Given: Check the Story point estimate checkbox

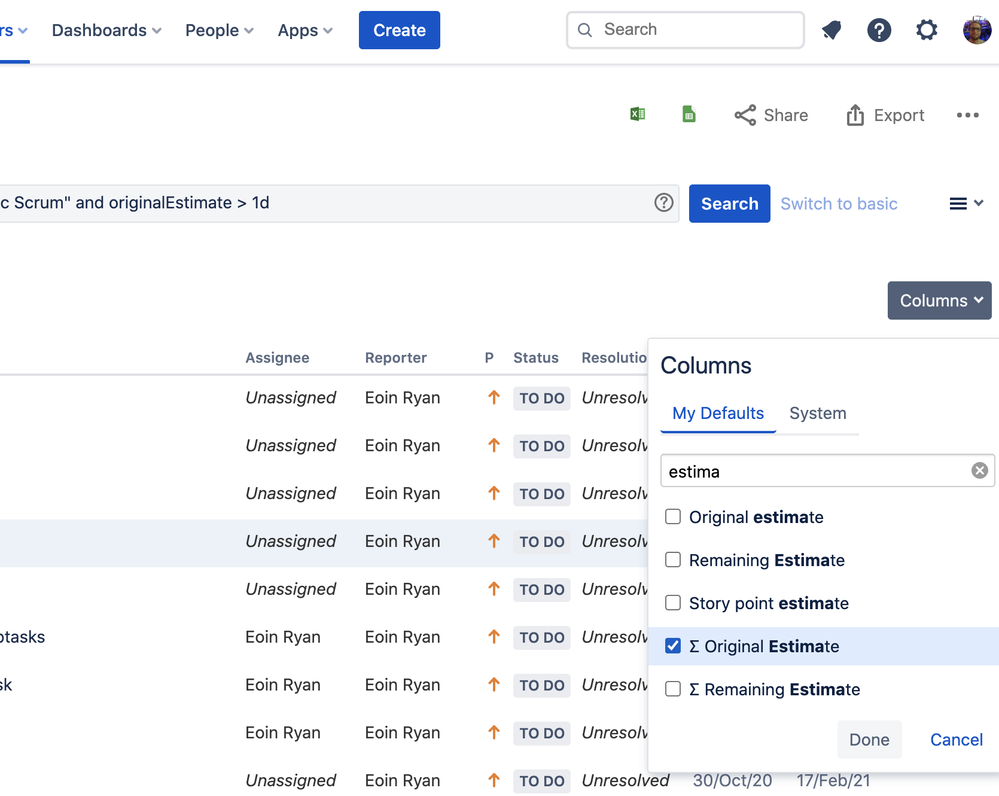Looking at the screenshot, I should [673, 602].
